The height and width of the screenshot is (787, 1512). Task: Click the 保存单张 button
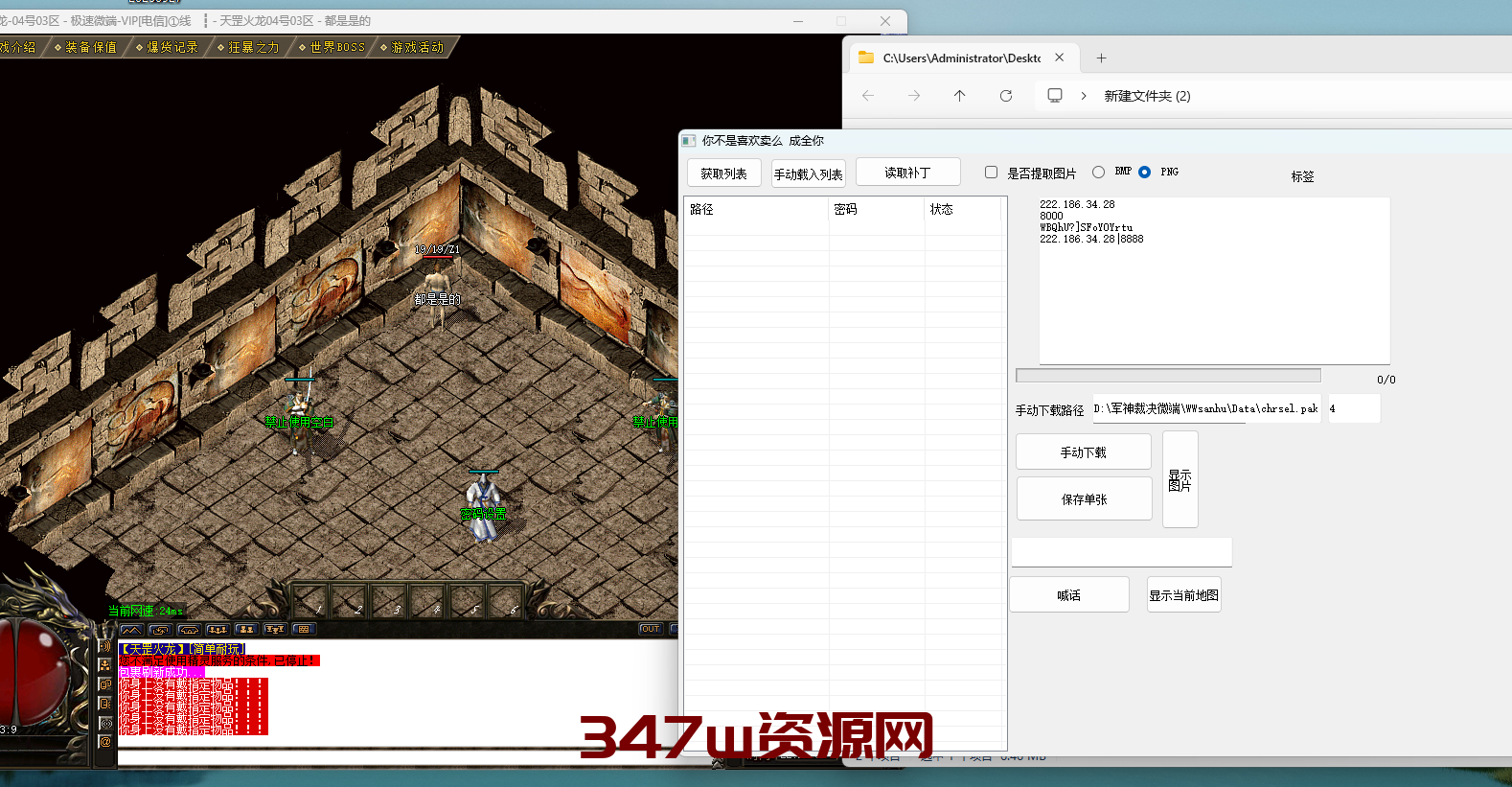[1084, 498]
